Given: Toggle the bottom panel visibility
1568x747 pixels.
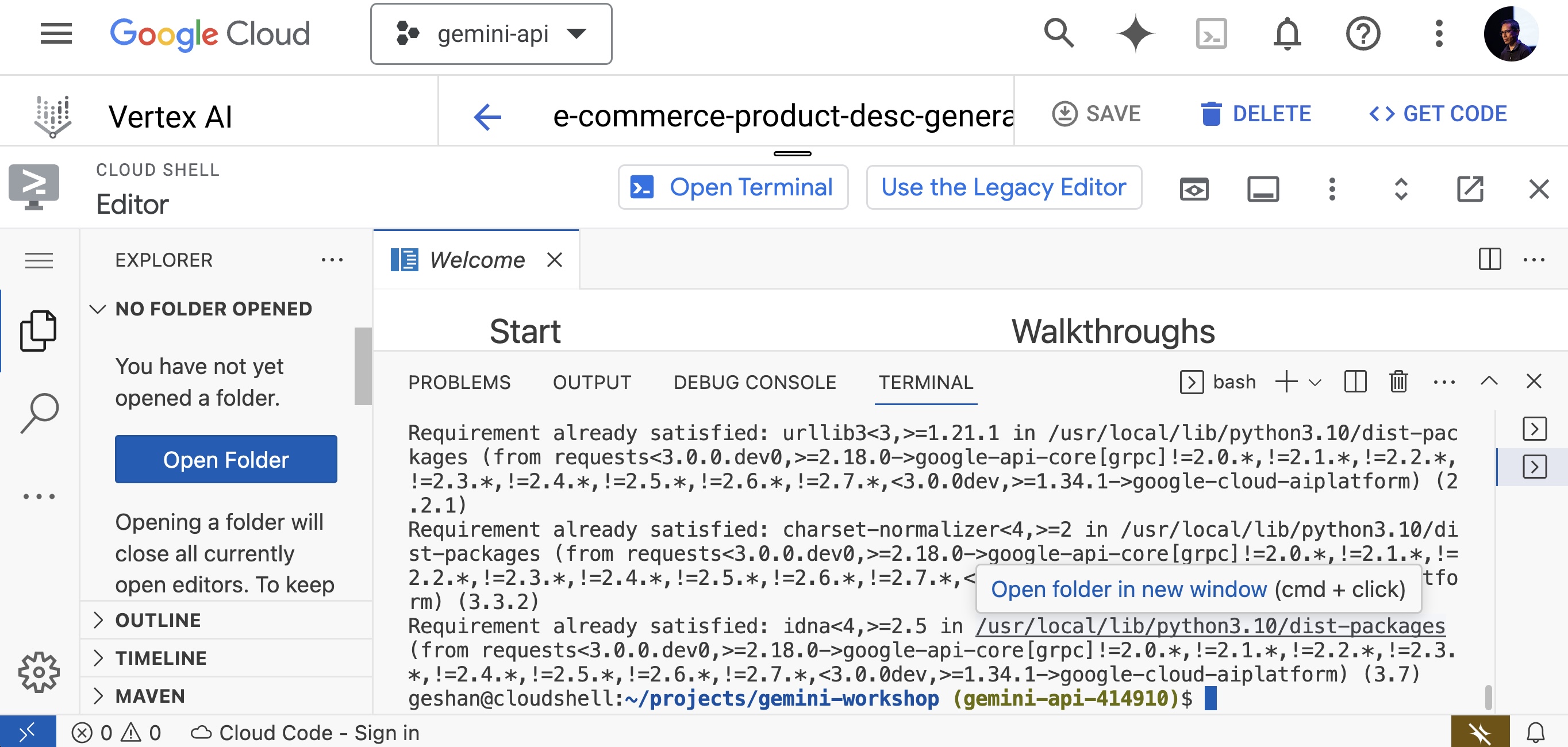Looking at the screenshot, I should [x=1263, y=189].
